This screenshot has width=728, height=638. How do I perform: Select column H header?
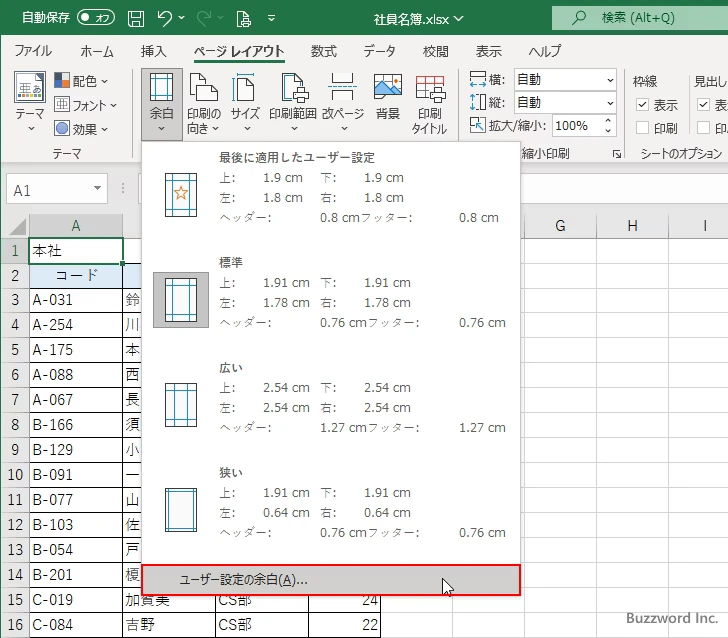pos(632,226)
